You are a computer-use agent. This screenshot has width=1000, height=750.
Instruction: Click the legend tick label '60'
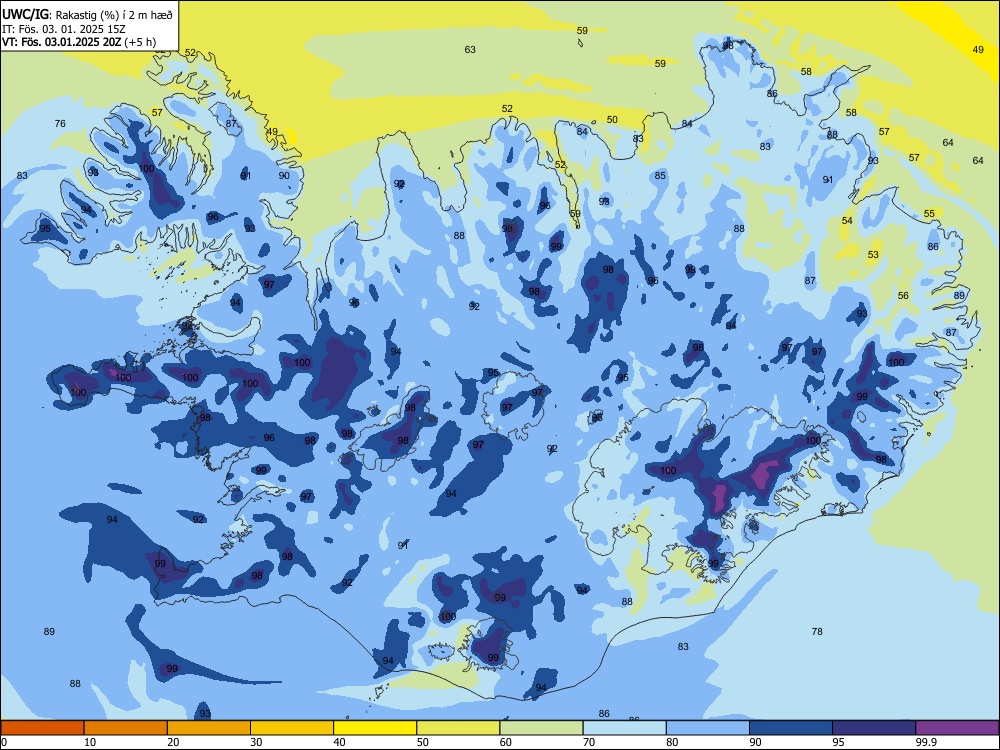pyautogui.click(x=506, y=742)
